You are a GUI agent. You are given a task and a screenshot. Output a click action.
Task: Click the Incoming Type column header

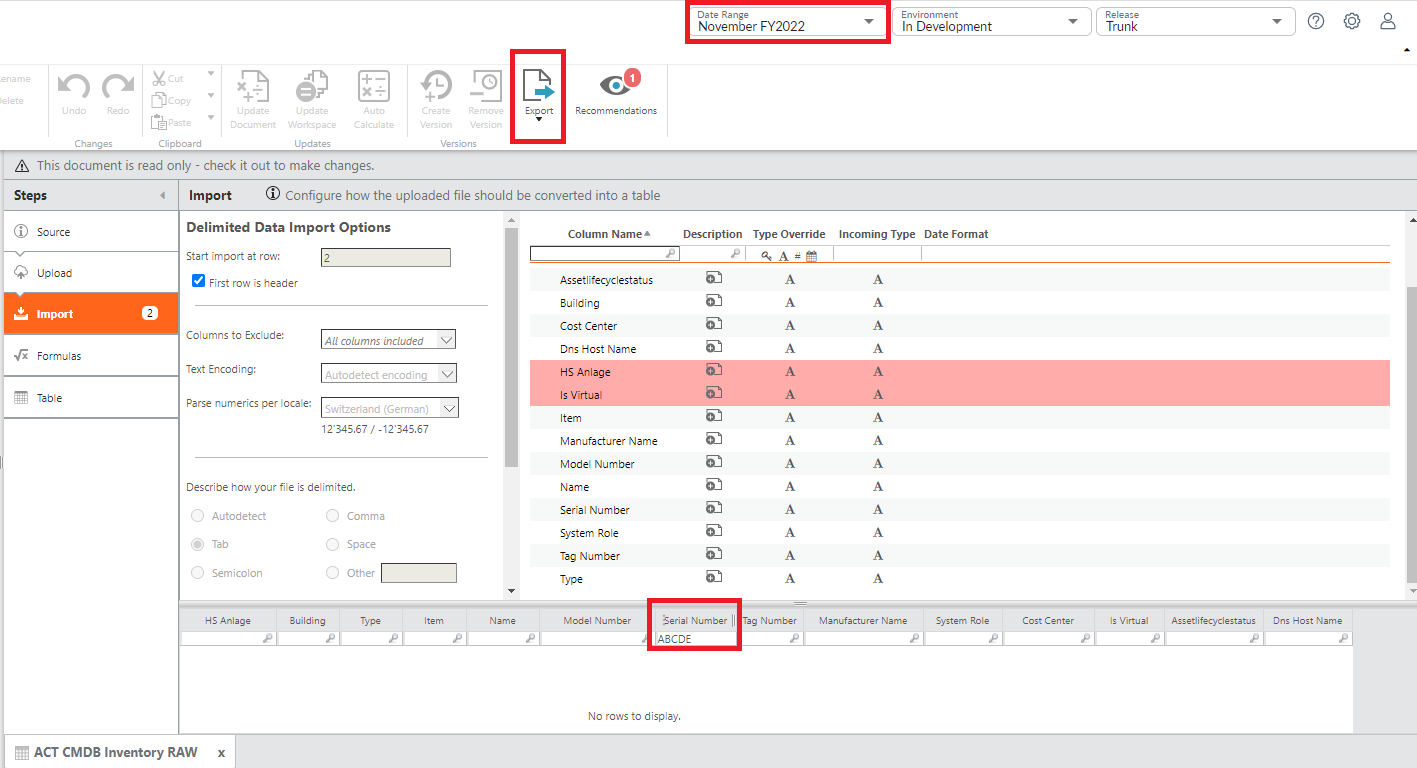pos(877,234)
